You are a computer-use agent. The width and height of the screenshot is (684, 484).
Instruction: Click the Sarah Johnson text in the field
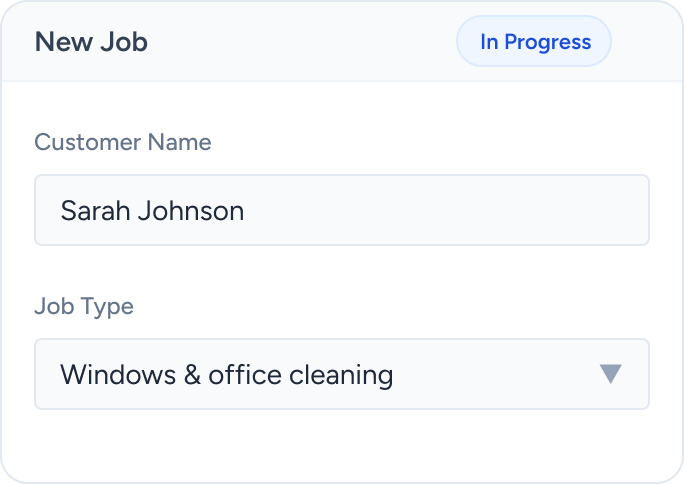point(152,211)
